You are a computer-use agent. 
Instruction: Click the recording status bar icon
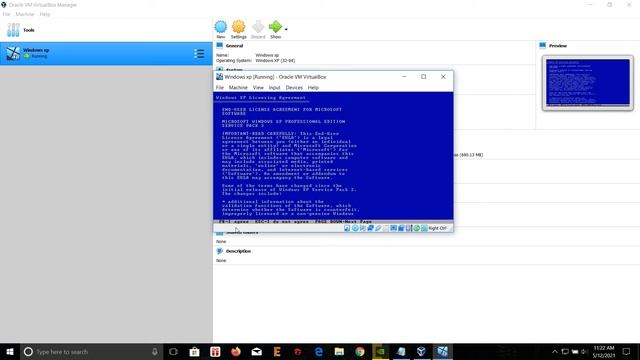(x=401, y=228)
